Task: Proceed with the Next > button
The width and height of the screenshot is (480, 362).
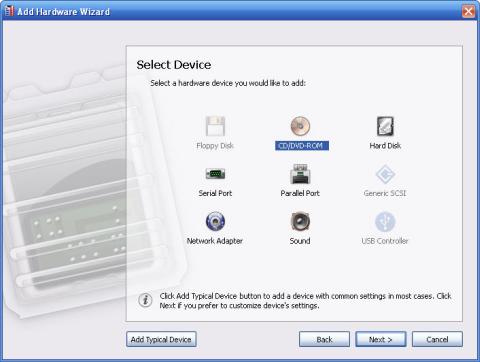Action: pos(381,339)
